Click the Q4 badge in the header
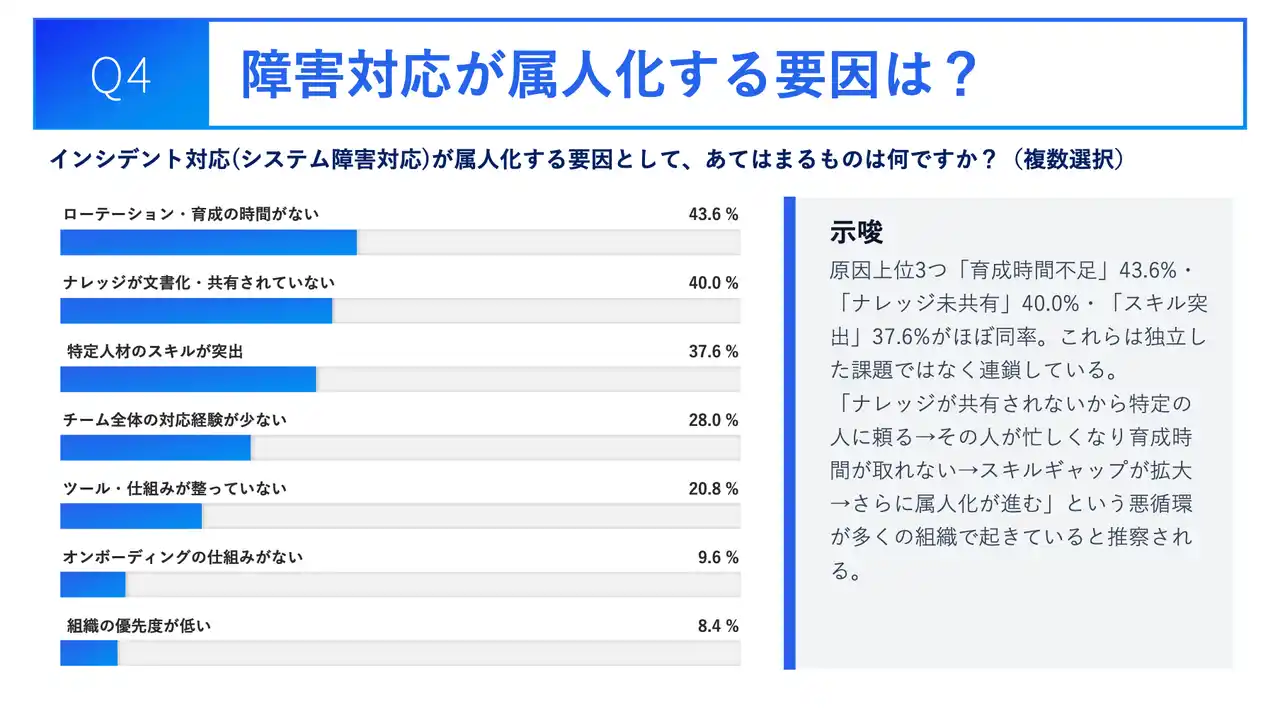 click(120, 74)
